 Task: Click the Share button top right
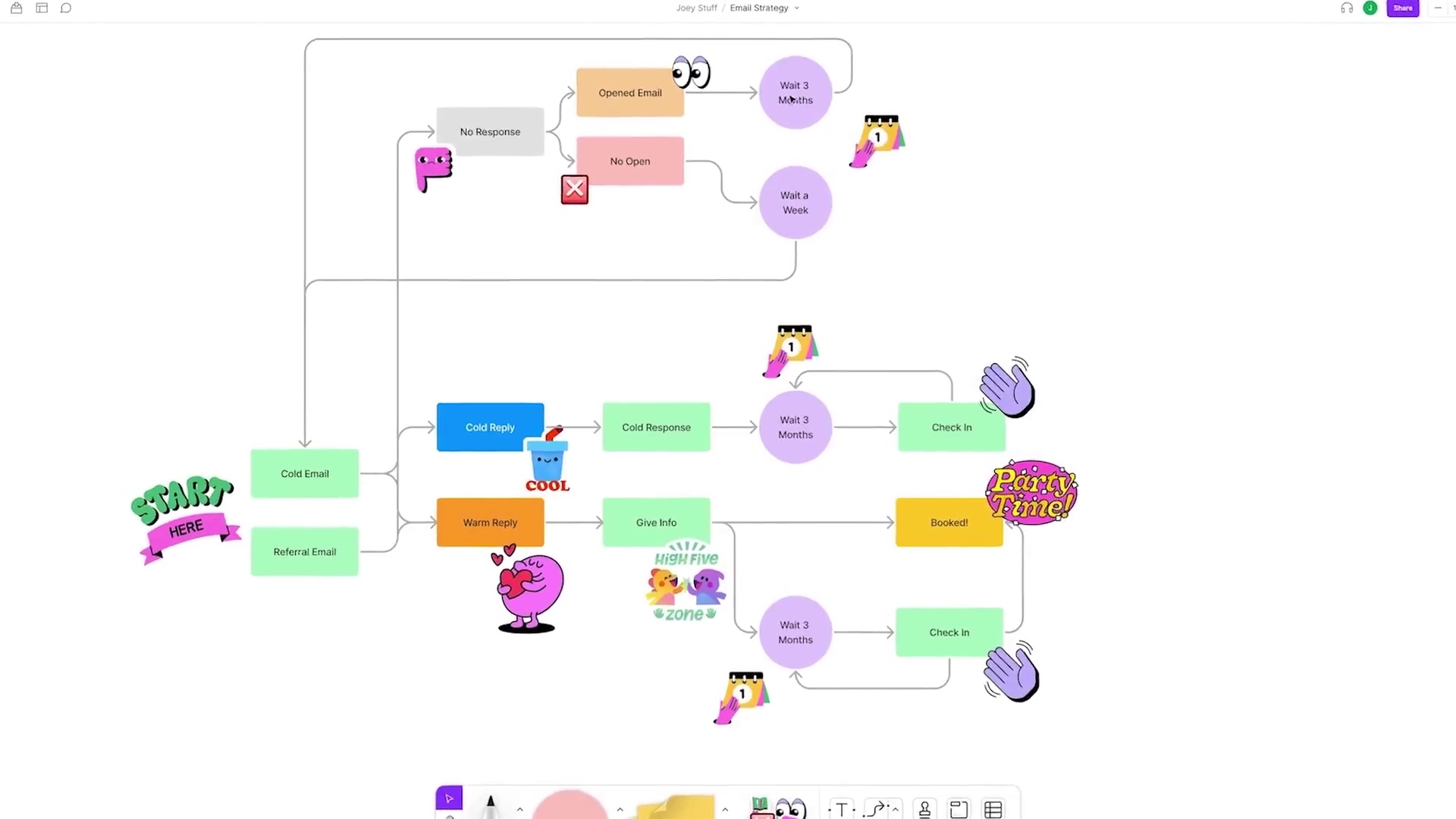click(x=1402, y=8)
